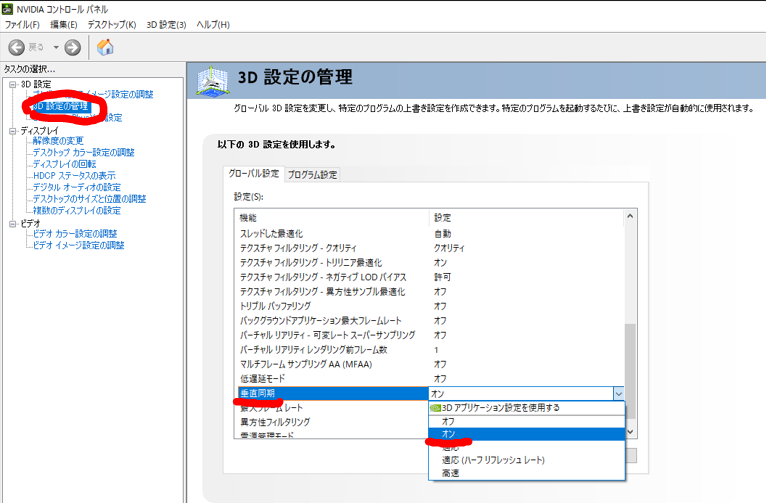Open デジタル オーディオの設定 link

click(77, 187)
